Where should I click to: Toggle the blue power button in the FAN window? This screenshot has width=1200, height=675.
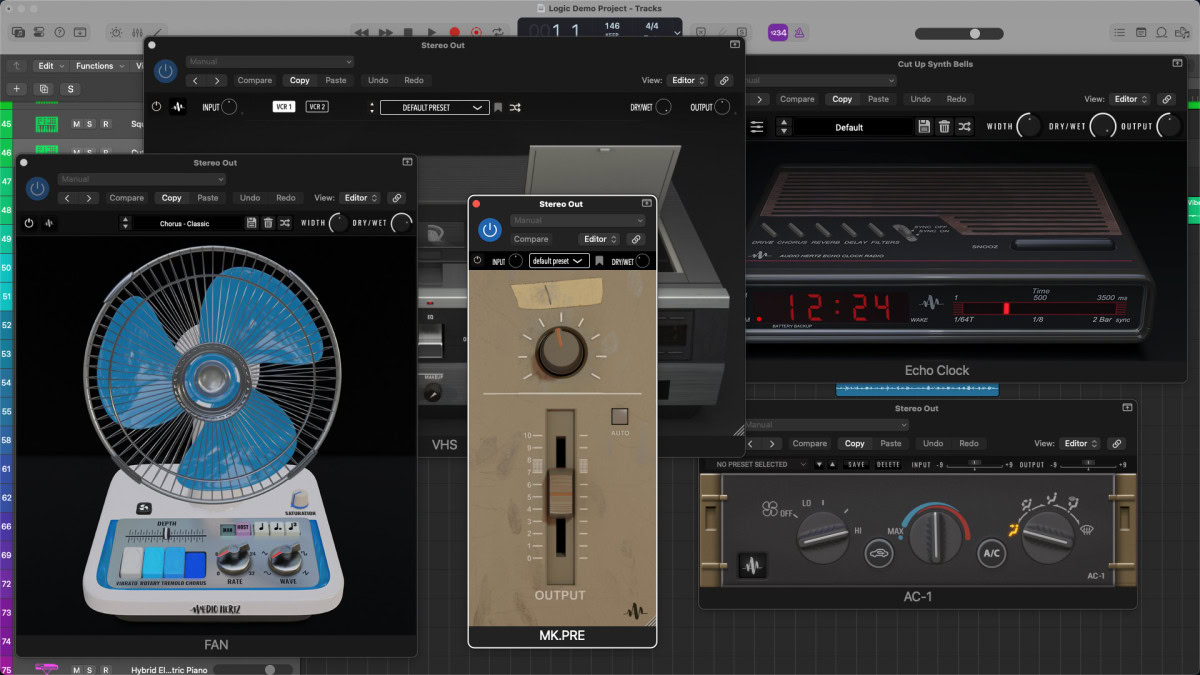coord(38,188)
